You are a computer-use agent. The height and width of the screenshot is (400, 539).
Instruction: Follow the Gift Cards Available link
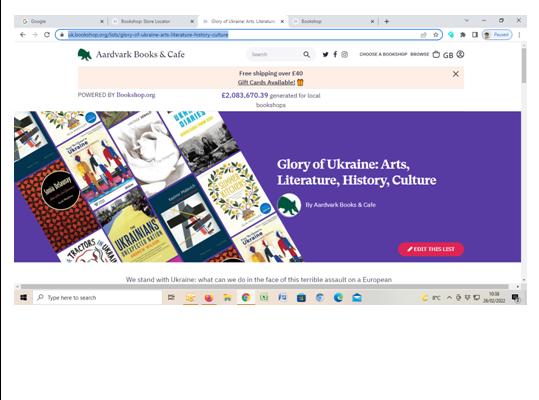coord(266,82)
